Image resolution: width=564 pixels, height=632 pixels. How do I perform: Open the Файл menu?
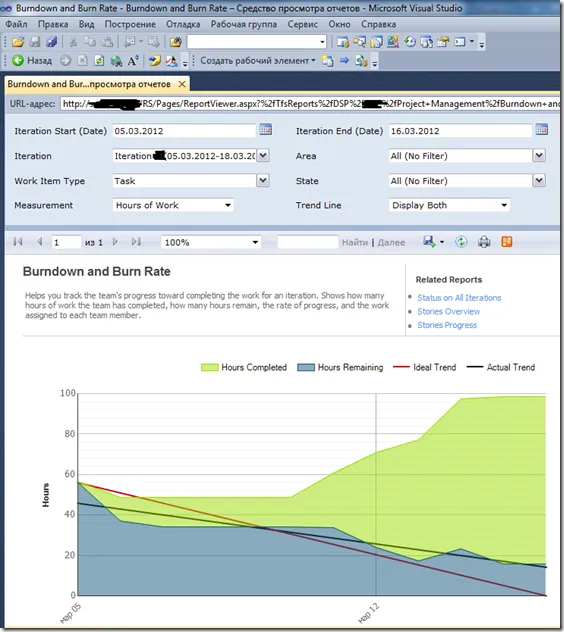click(x=17, y=24)
